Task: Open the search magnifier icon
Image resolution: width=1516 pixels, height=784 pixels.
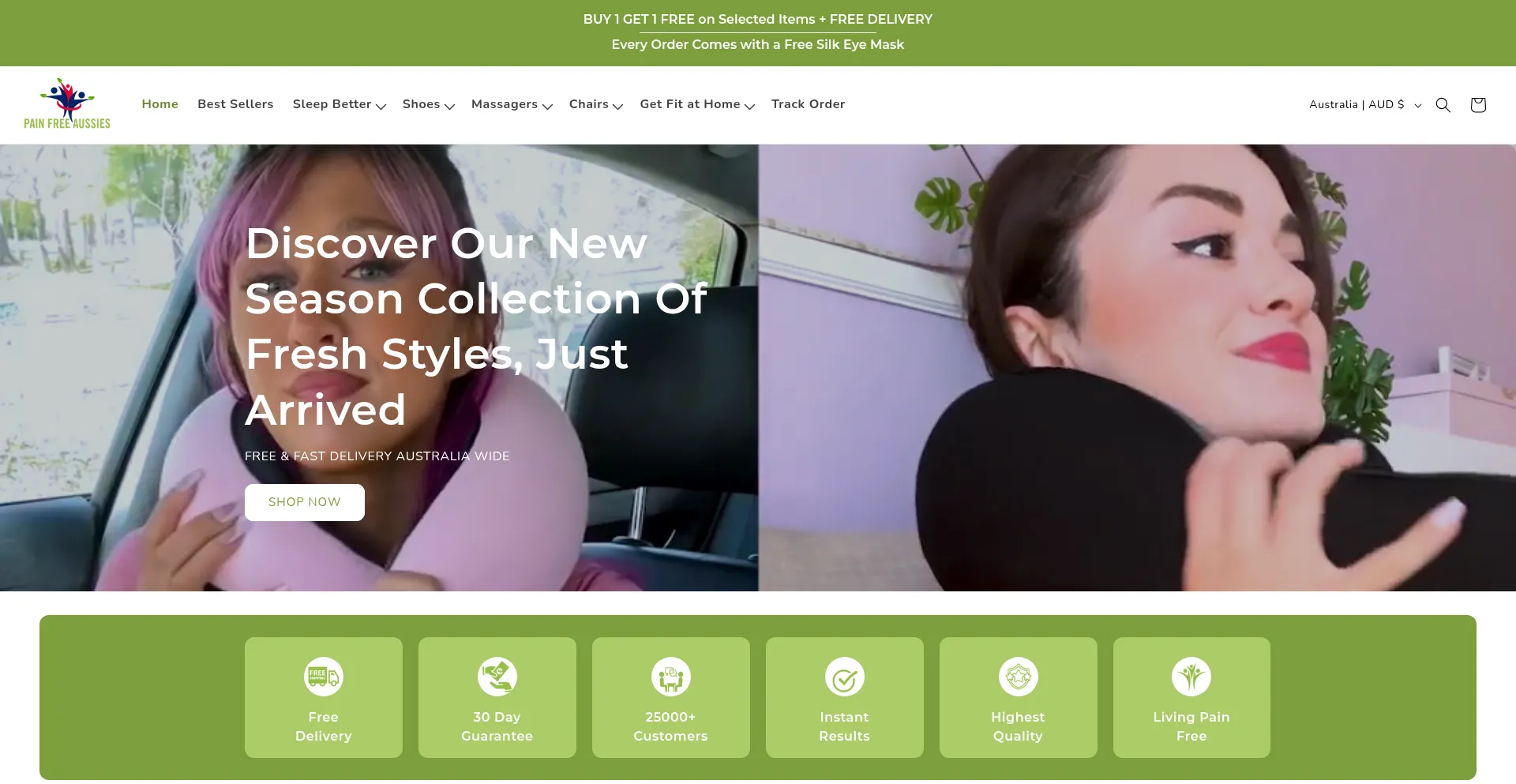Action: [1443, 105]
